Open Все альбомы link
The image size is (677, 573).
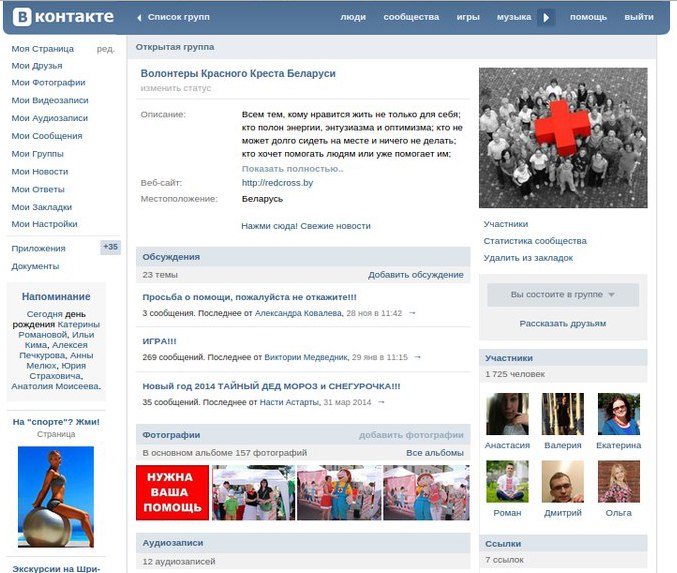coord(435,453)
